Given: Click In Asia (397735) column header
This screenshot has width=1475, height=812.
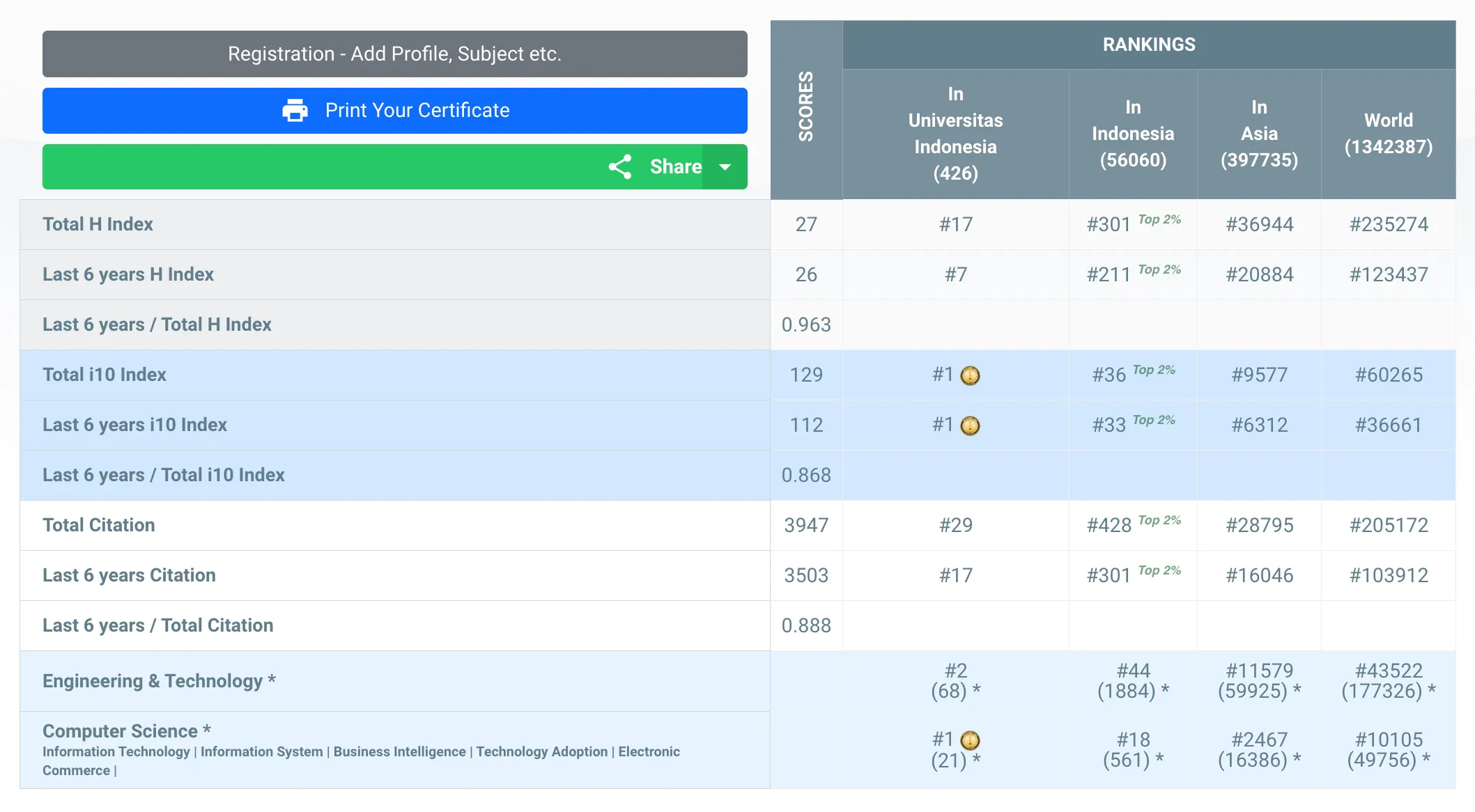Looking at the screenshot, I should point(1258,134).
